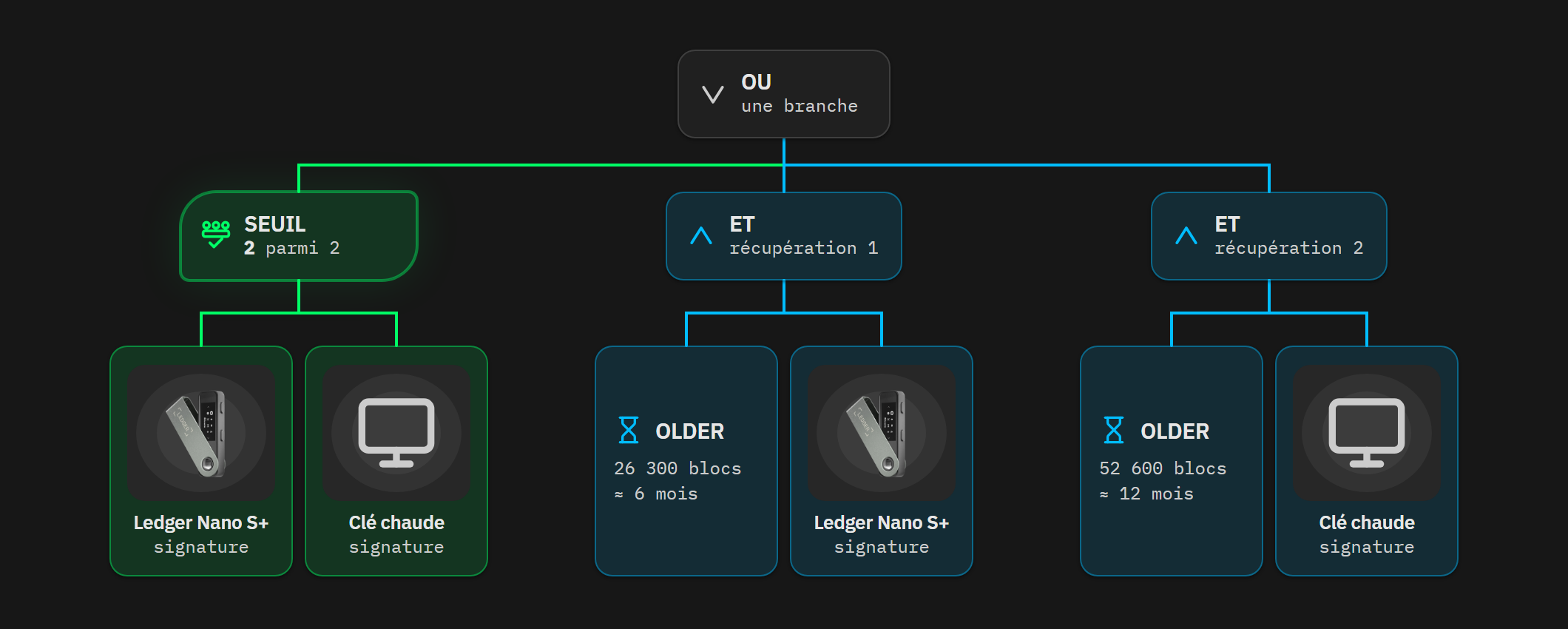Click "signature" under the SEUIL branch Clé chaude
Screen dimensions: 1568x629
click(396, 547)
